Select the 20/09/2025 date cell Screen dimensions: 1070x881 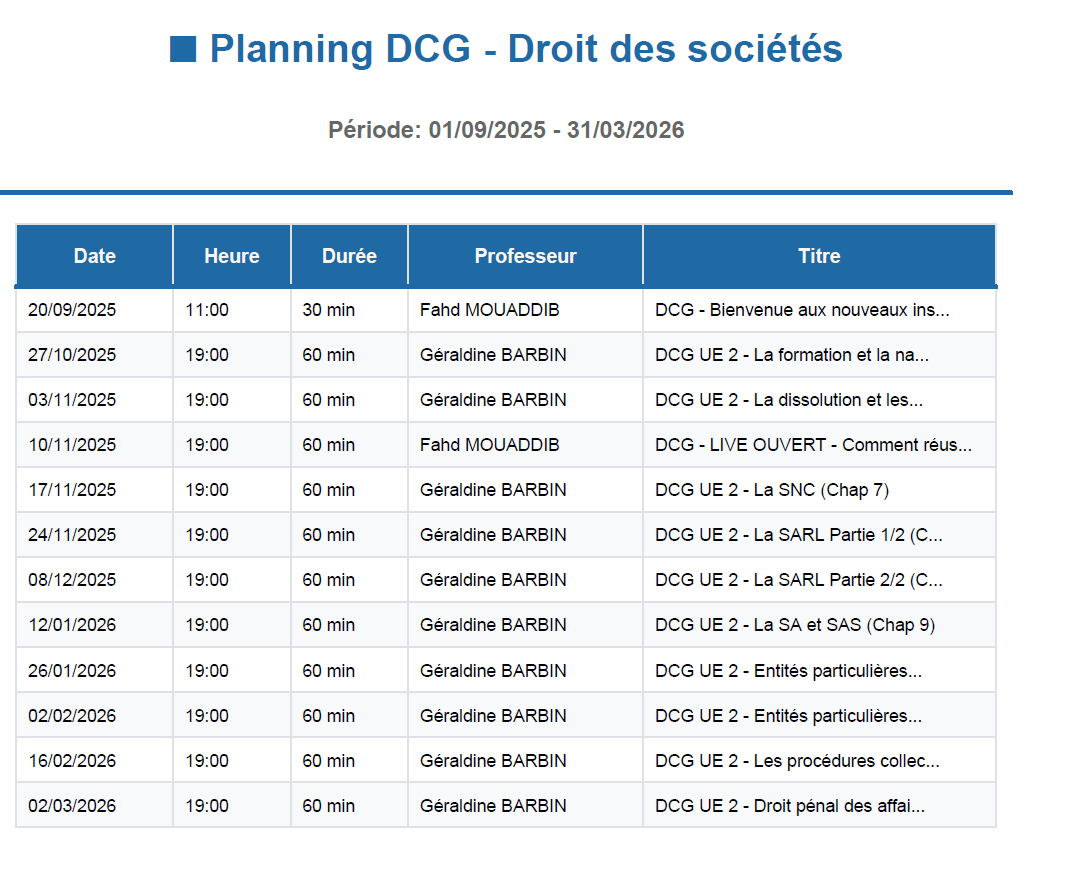click(72, 310)
